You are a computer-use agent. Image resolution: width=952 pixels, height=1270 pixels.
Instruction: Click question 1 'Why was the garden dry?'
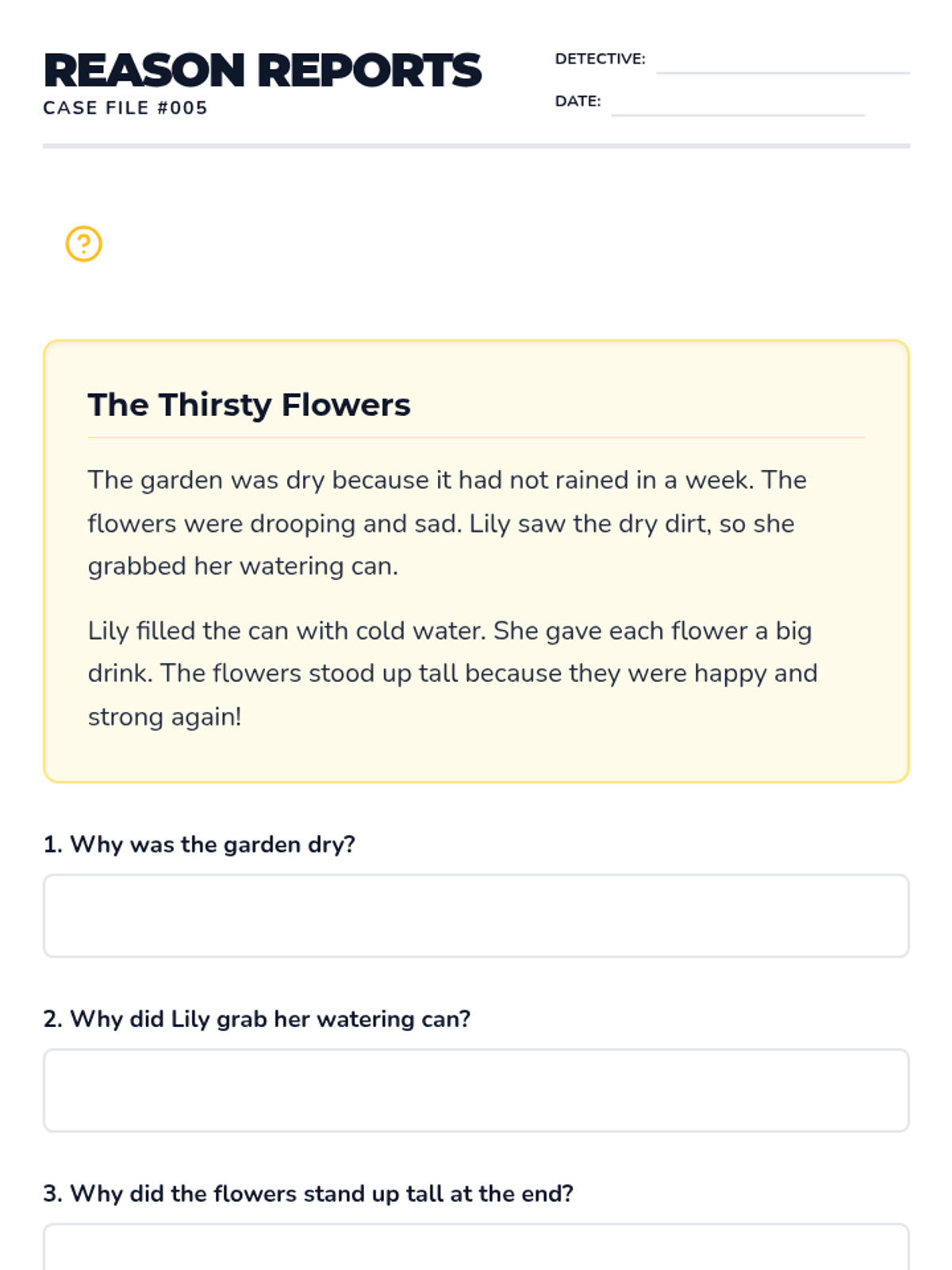(x=199, y=845)
